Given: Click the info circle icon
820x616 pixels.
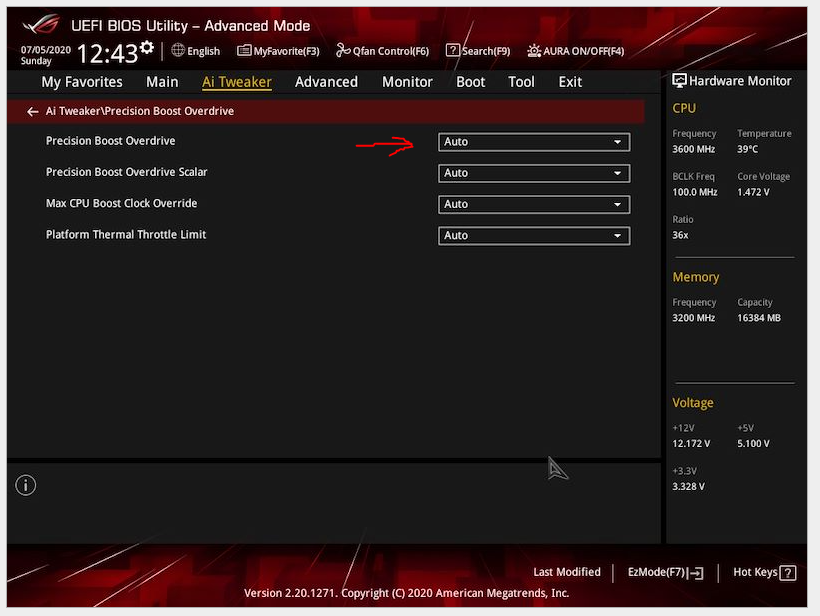Looking at the screenshot, I should [x=26, y=485].
